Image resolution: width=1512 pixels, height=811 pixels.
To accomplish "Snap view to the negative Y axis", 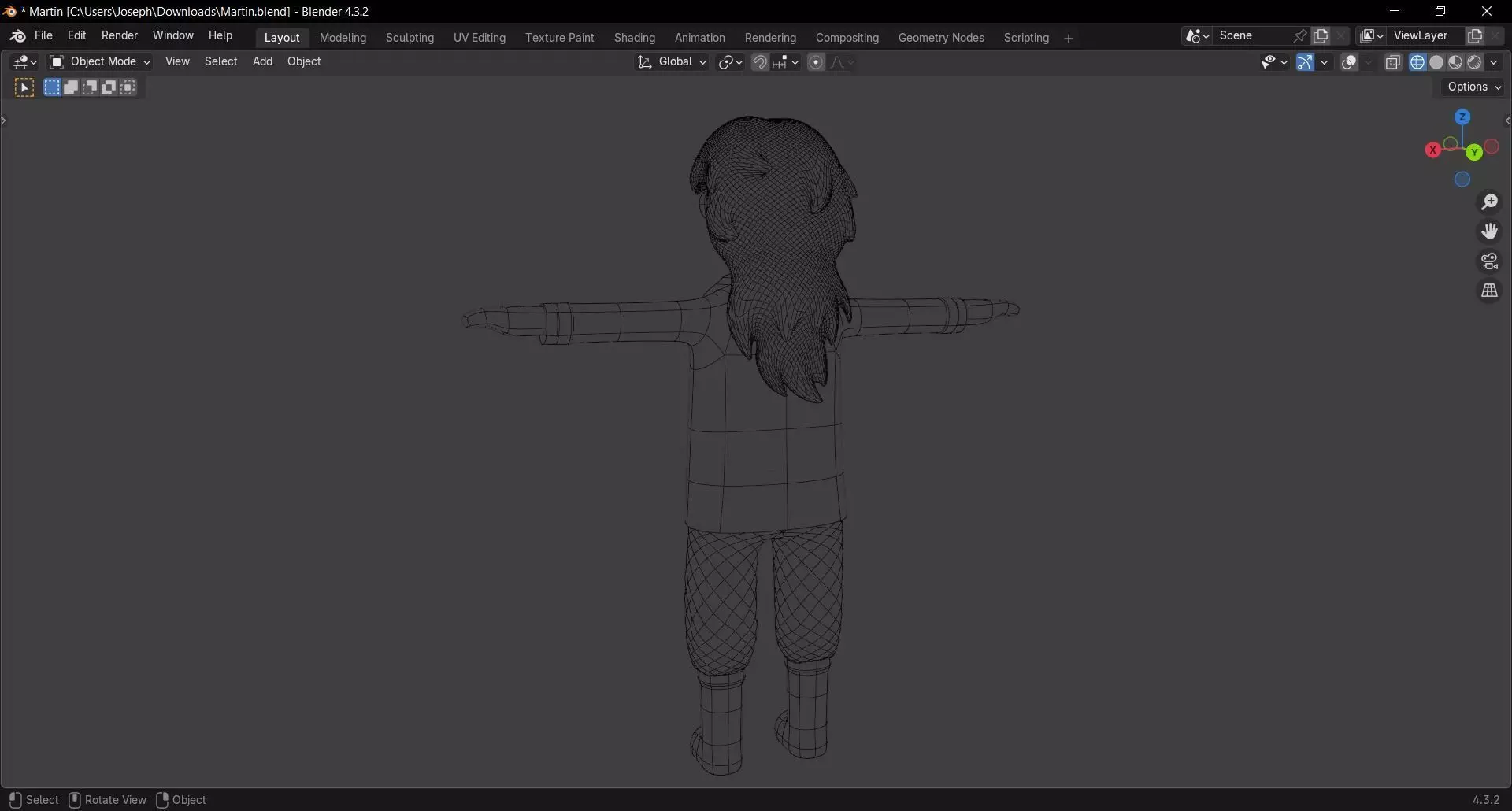I will 1451,144.
